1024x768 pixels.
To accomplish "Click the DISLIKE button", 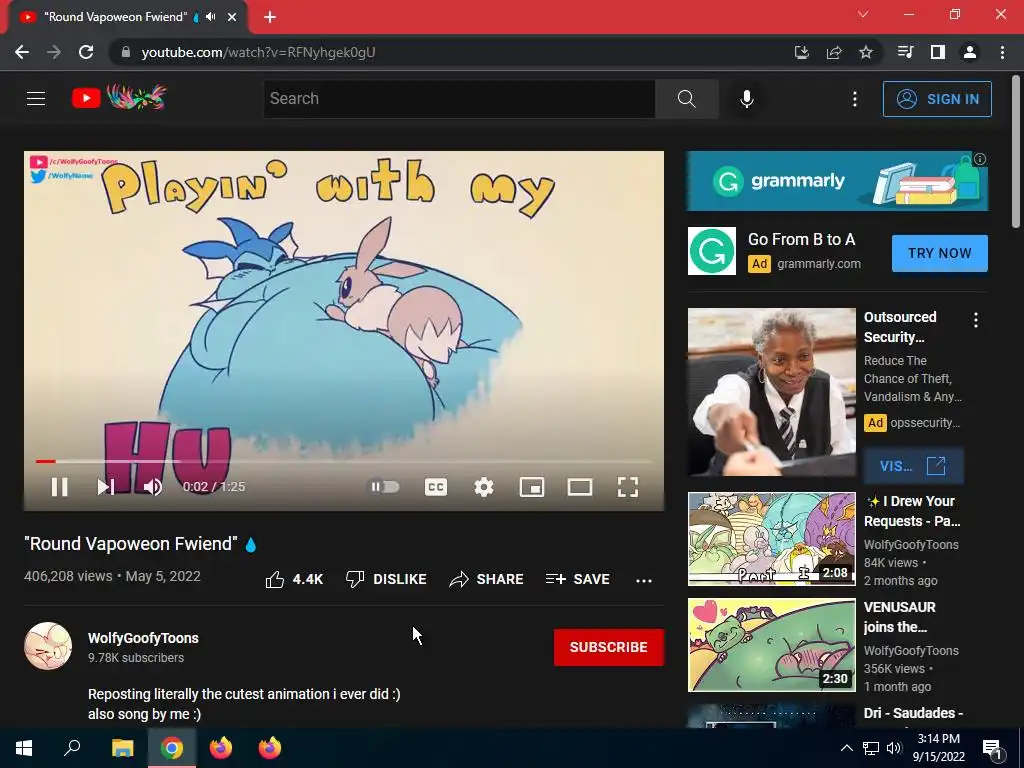I will [386, 579].
